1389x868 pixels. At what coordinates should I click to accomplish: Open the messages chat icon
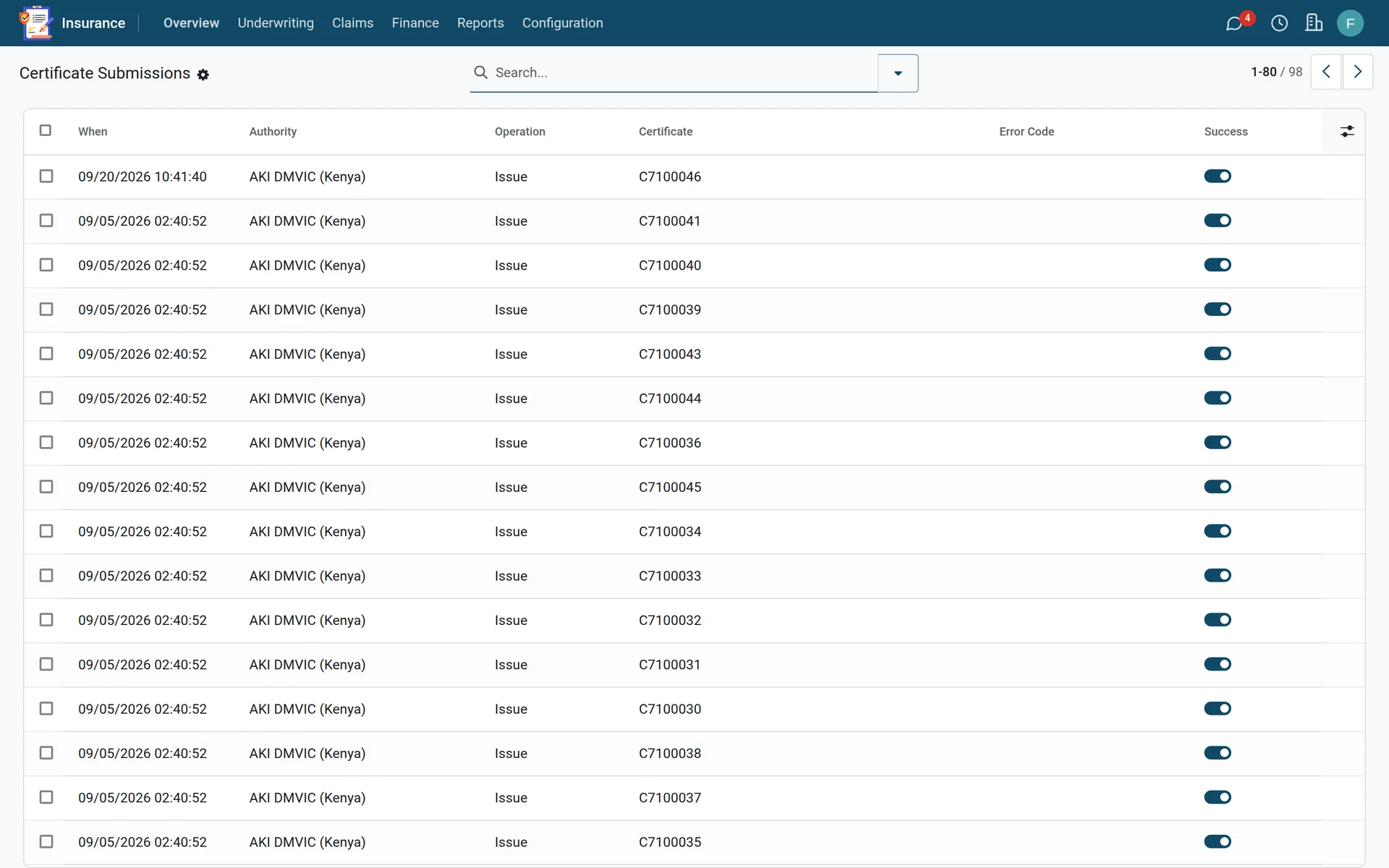click(1234, 23)
